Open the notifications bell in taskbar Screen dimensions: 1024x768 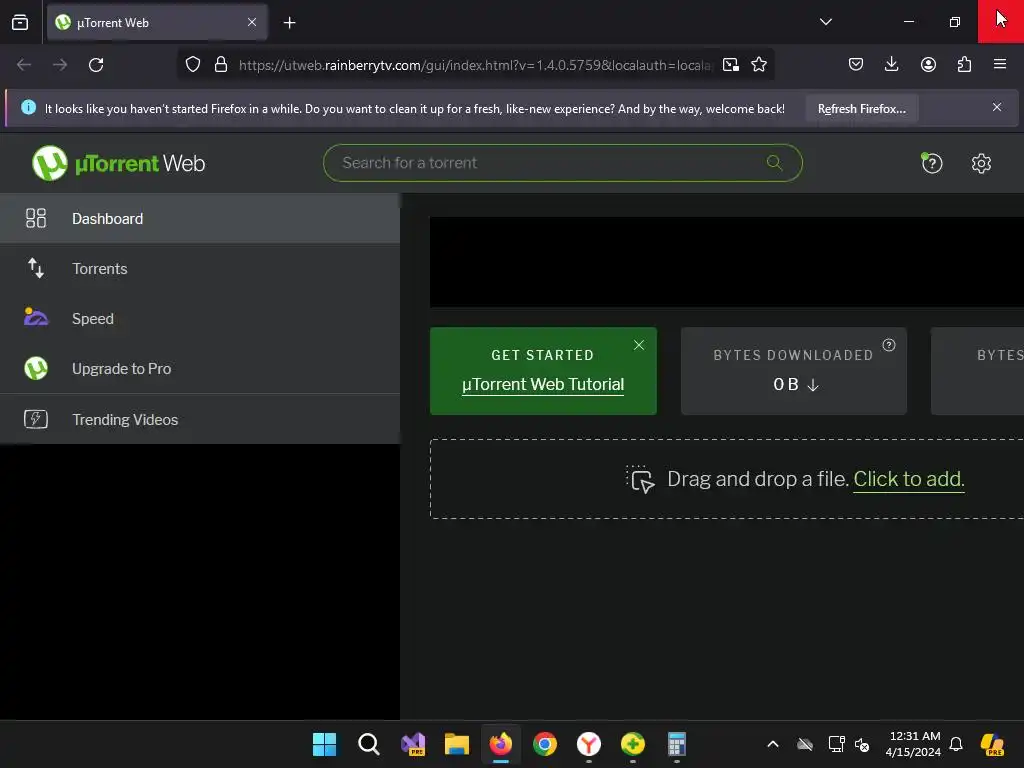(x=956, y=744)
